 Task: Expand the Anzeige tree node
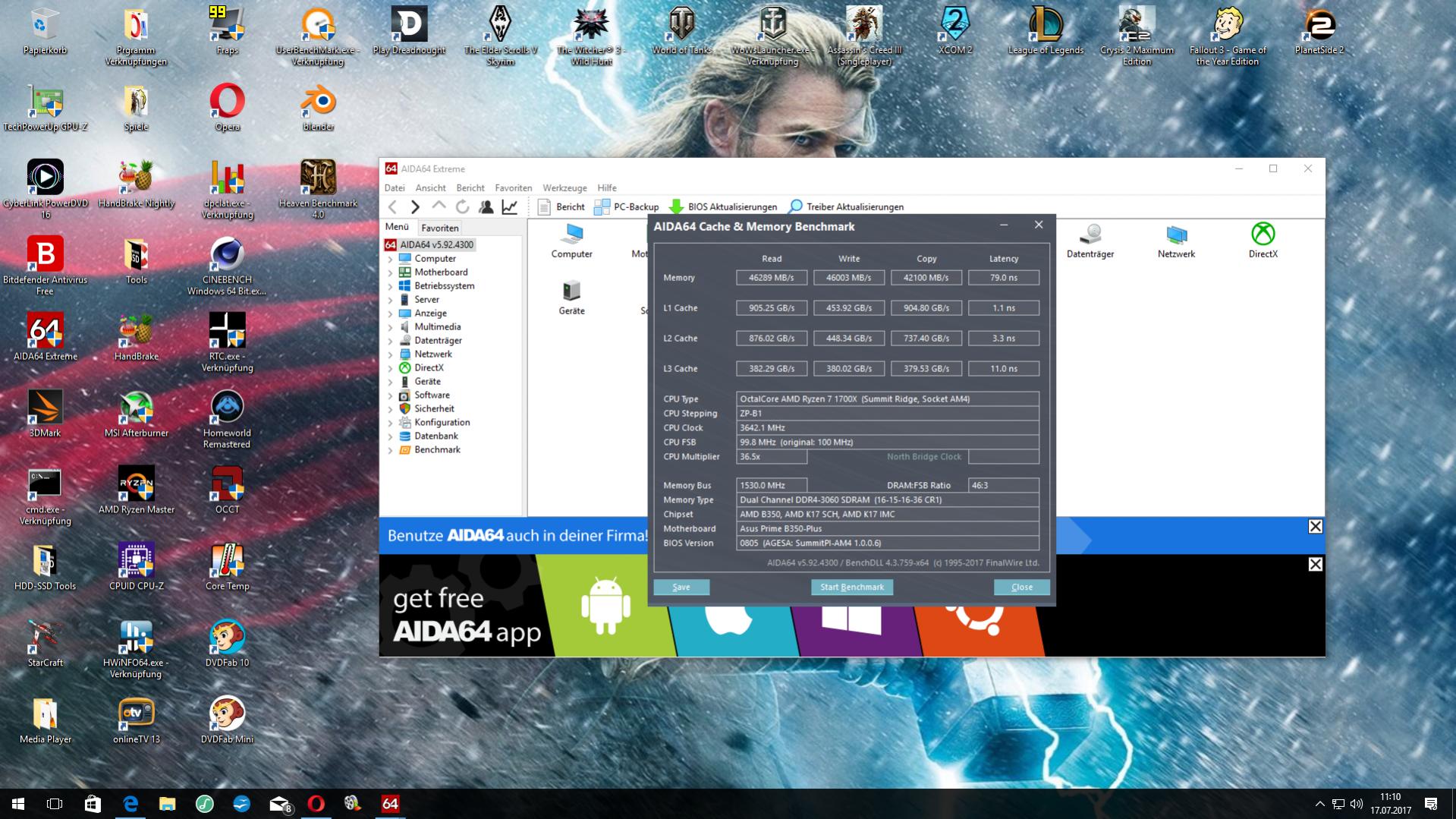[x=391, y=313]
